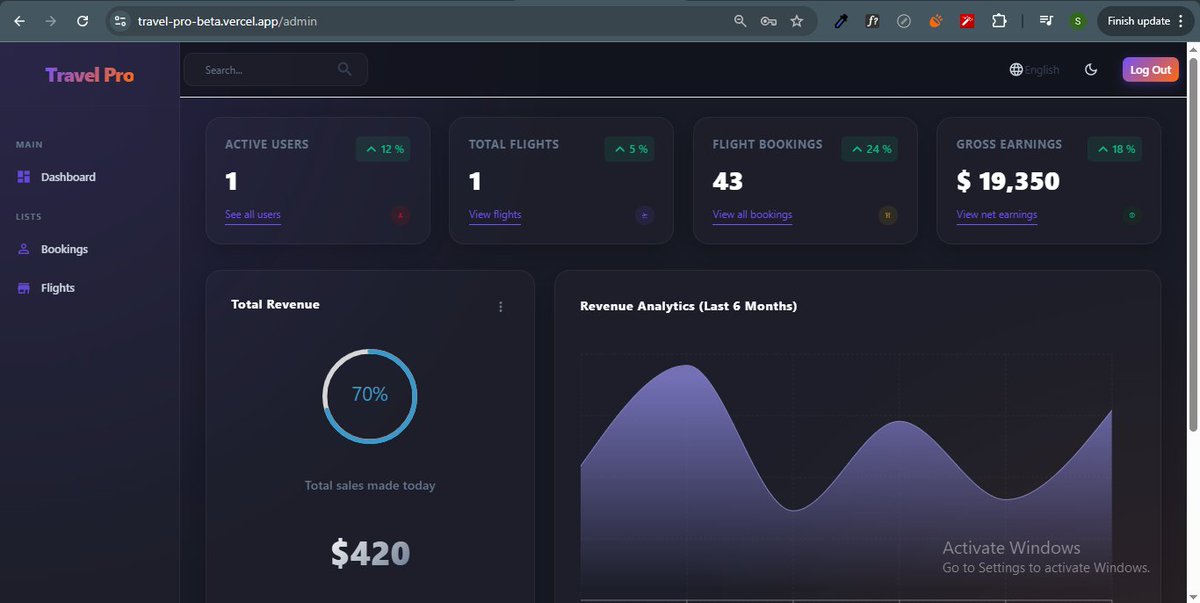Click the green icon on Gross Earnings card
1200x603 pixels.
1132,215
